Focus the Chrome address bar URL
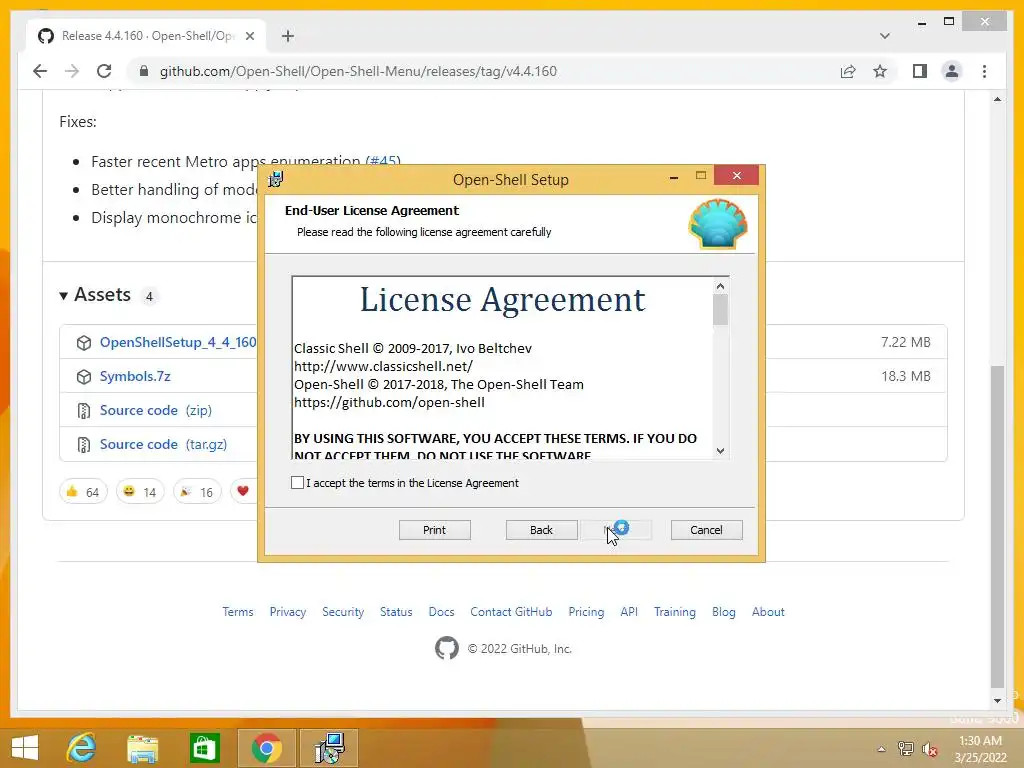This screenshot has width=1024, height=768. [358, 71]
